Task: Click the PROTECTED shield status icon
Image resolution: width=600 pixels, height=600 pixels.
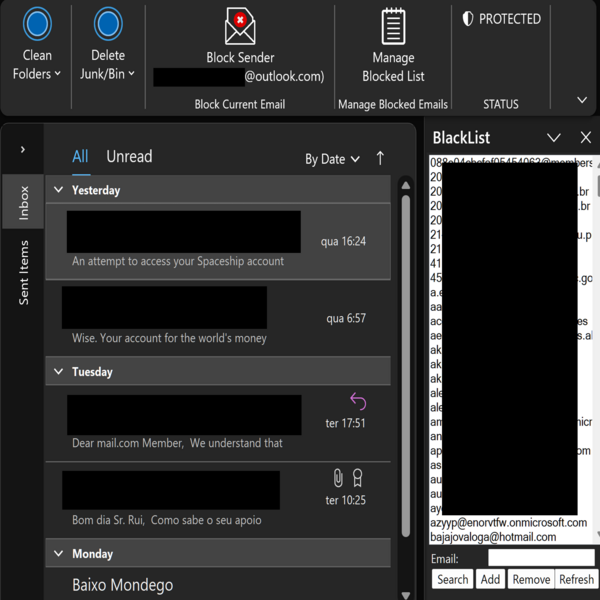Action: pyautogui.click(x=468, y=19)
